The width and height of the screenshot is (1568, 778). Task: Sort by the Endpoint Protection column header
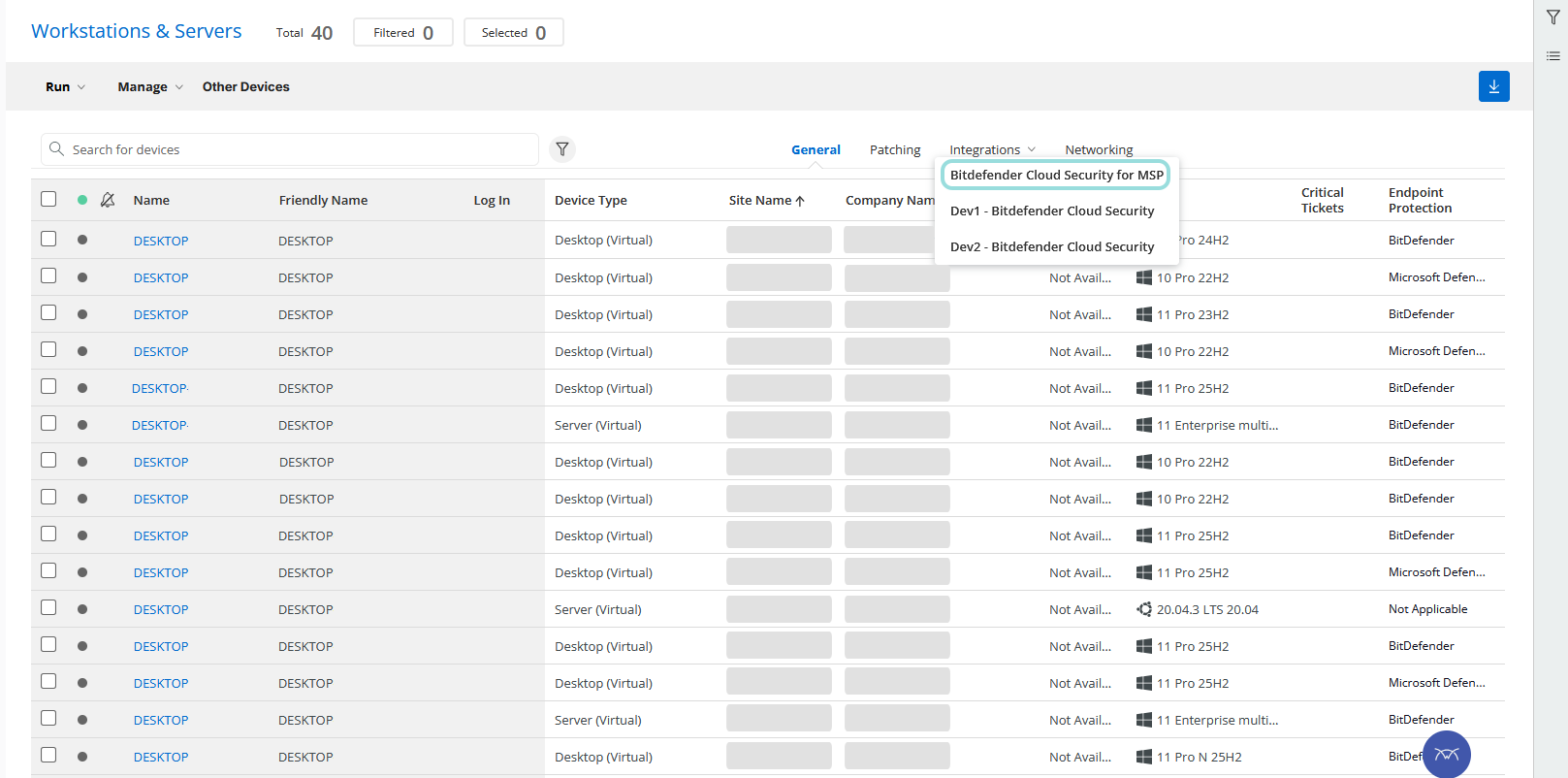point(1420,200)
